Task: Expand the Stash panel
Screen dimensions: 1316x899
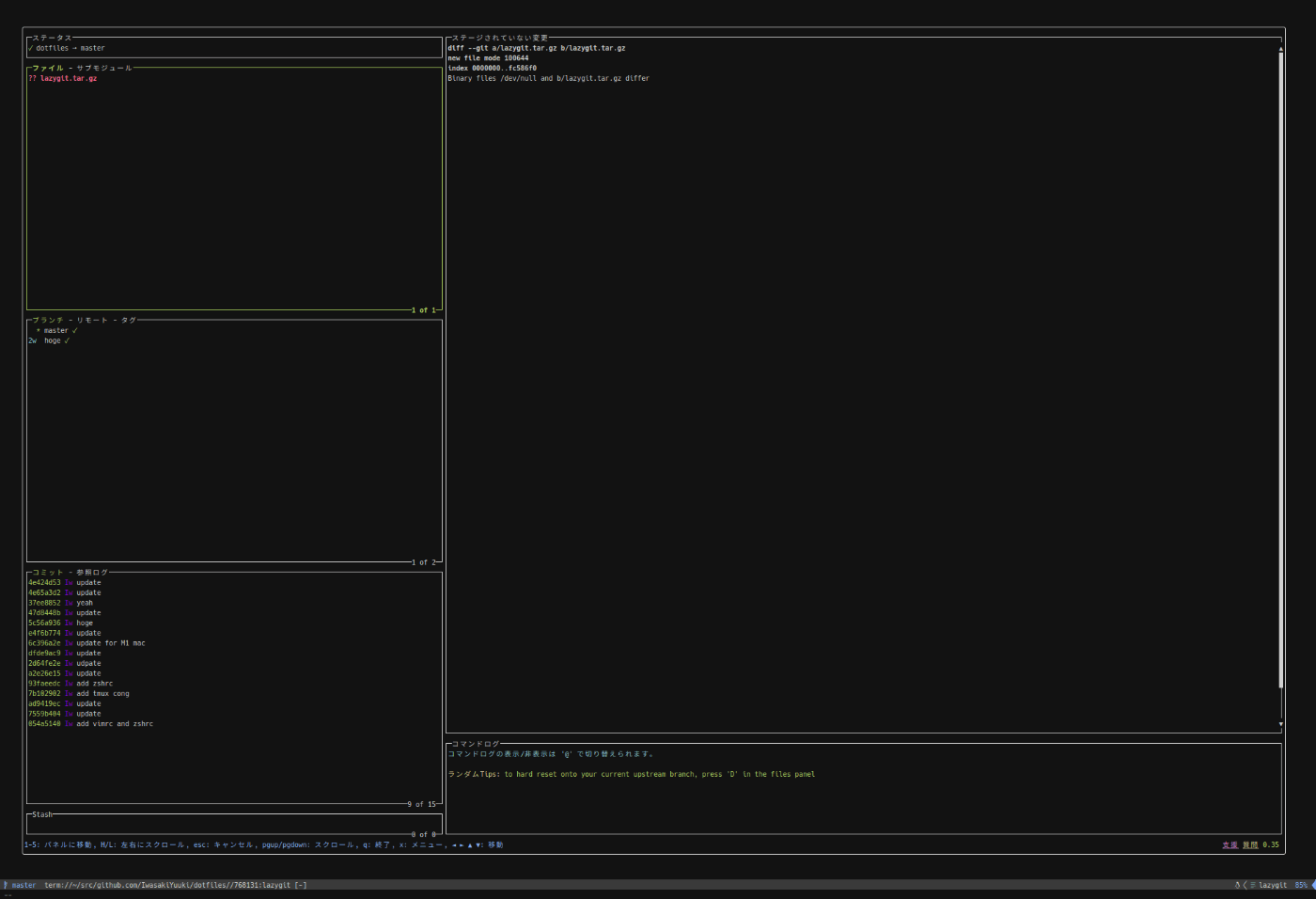Action: point(40,814)
